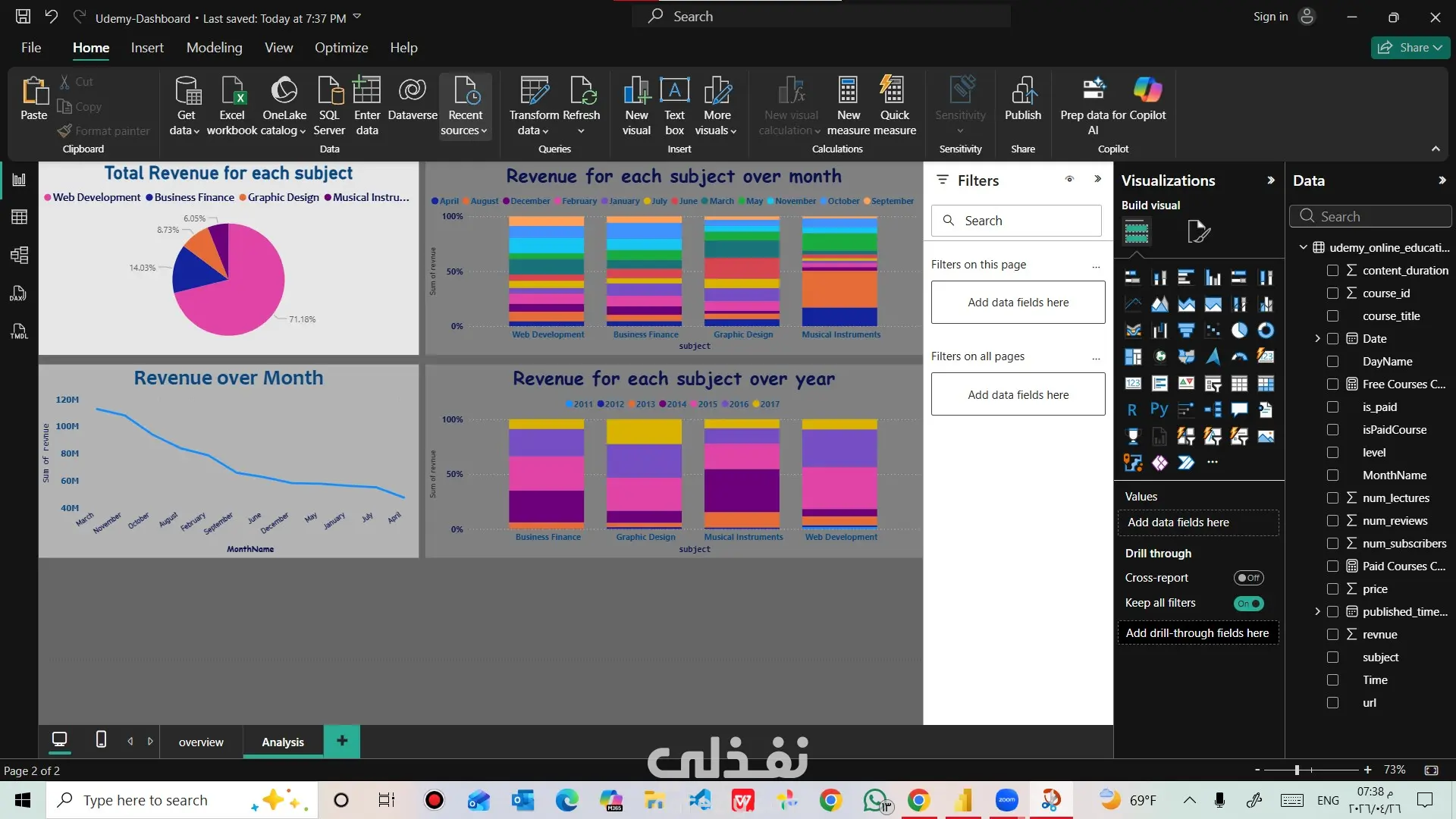Insert a New visual
The height and width of the screenshot is (819, 1456).
pos(636,105)
